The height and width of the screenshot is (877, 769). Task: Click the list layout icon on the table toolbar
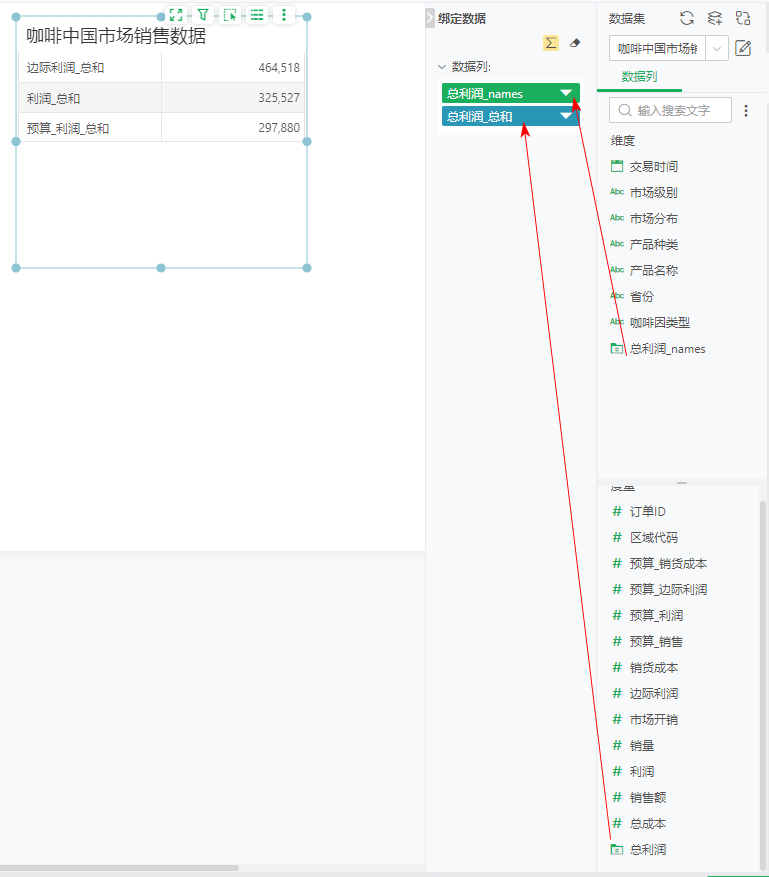[x=257, y=15]
